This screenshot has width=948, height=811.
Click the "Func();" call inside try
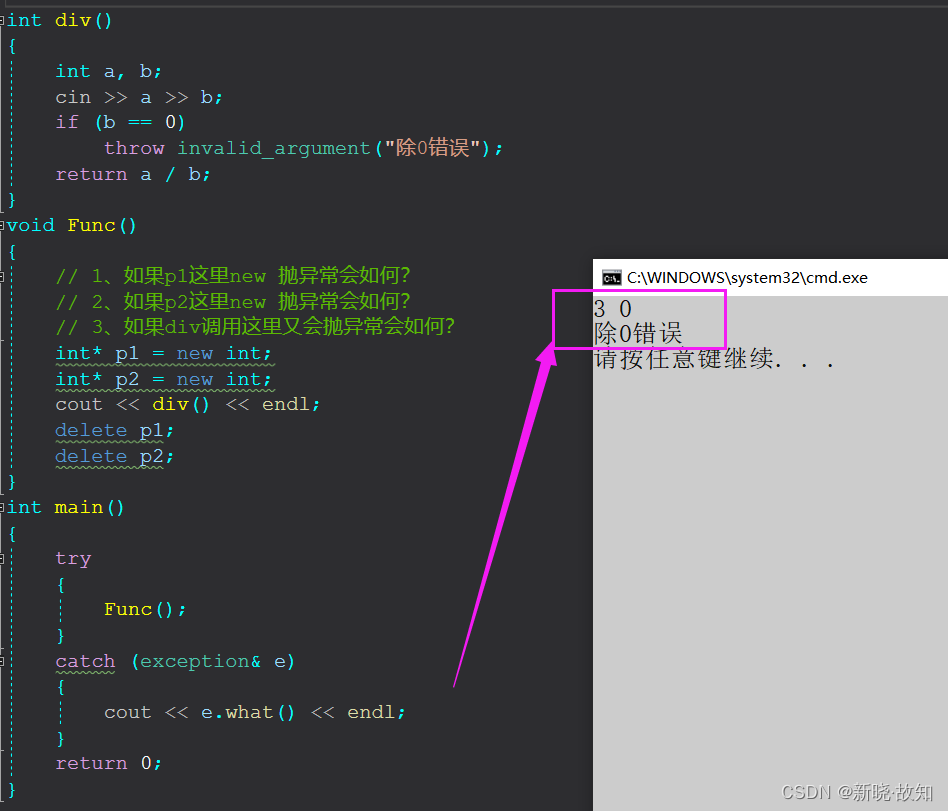click(x=145, y=609)
